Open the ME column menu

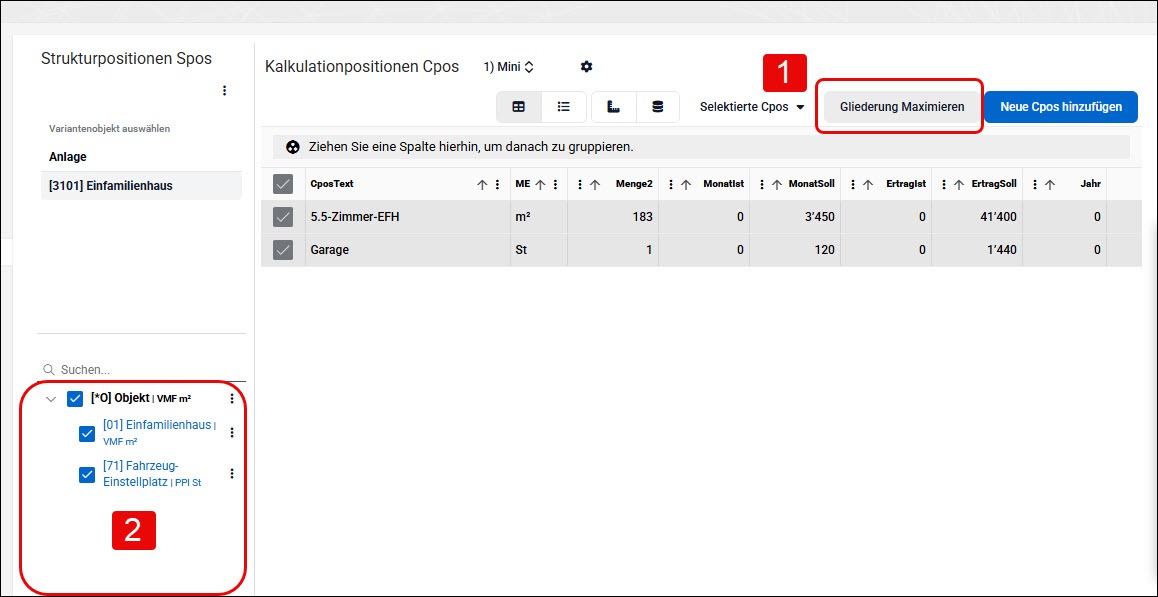click(x=555, y=185)
